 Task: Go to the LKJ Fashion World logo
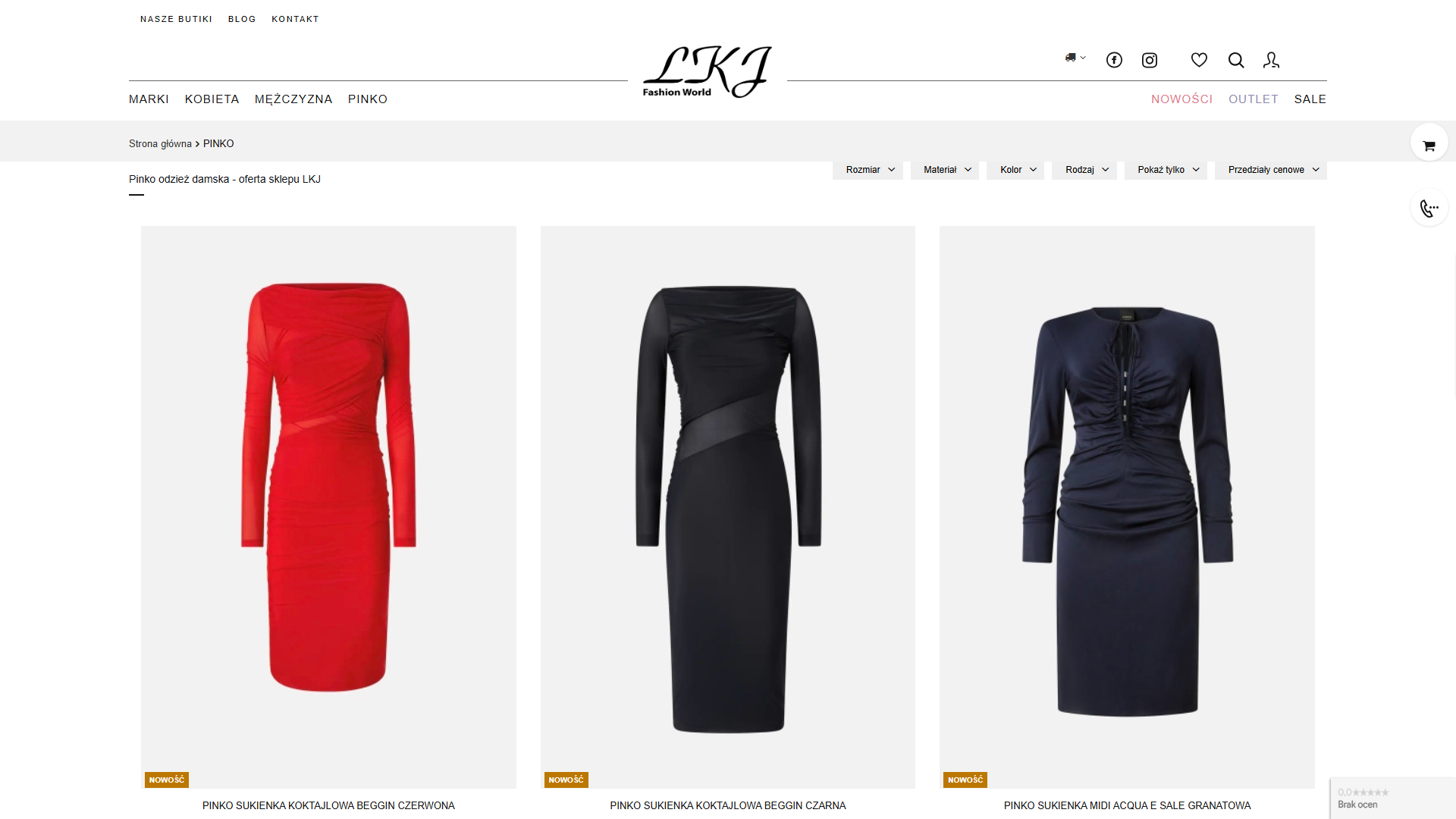tap(707, 71)
